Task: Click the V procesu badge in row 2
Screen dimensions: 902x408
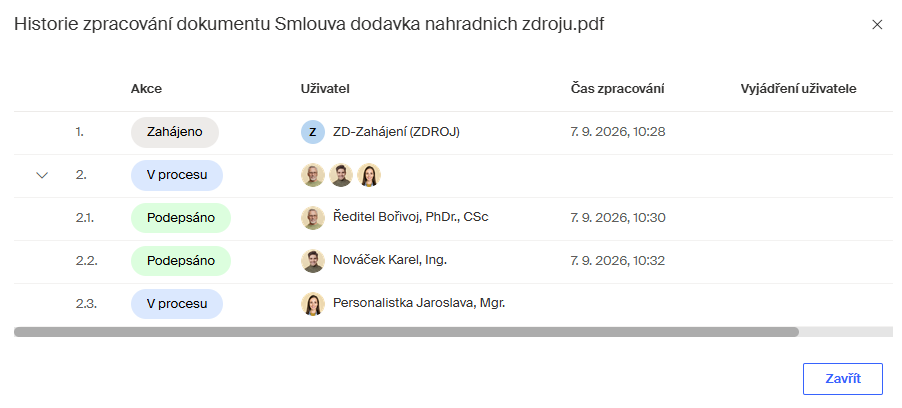Action: click(177, 175)
